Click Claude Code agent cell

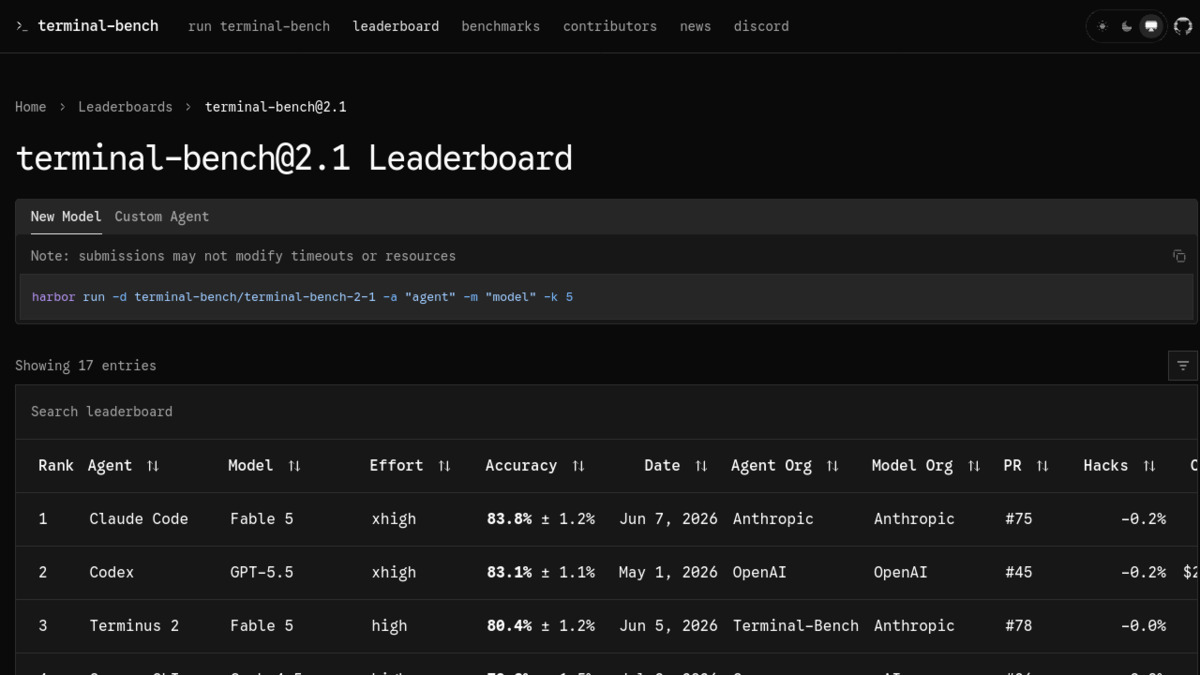tap(138, 519)
